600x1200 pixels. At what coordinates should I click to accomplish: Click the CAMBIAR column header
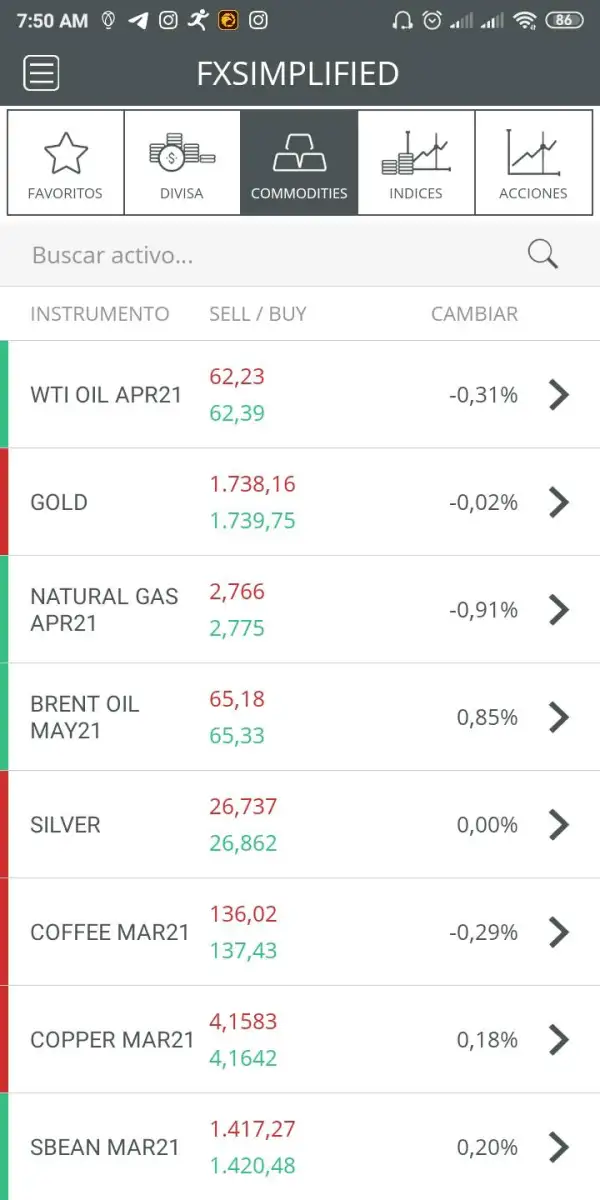click(474, 314)
